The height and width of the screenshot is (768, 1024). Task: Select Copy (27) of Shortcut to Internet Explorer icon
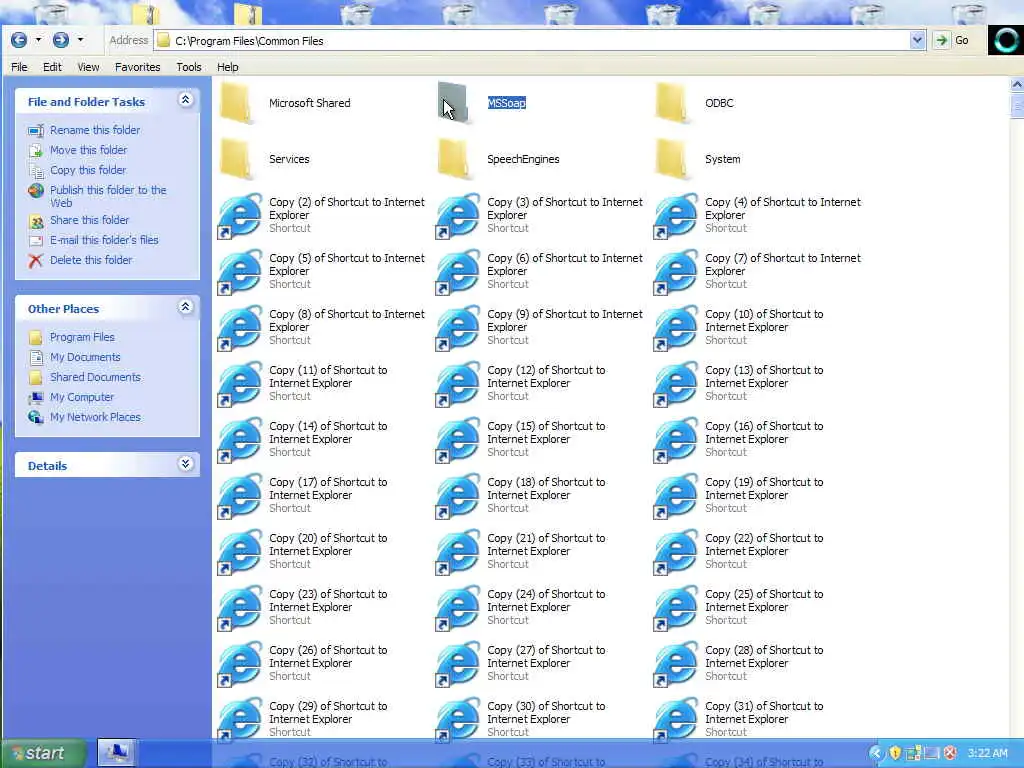pos(458,665)
